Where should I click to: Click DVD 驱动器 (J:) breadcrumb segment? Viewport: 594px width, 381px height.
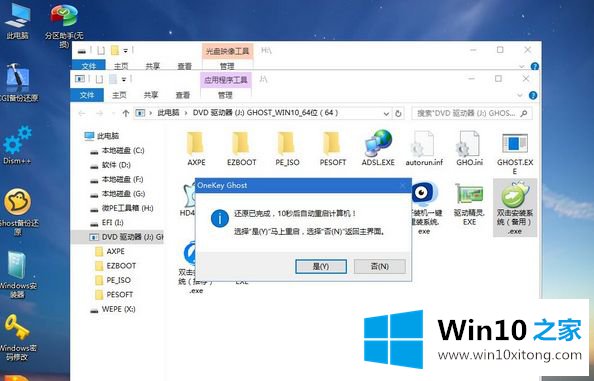(x=265, y=113)
